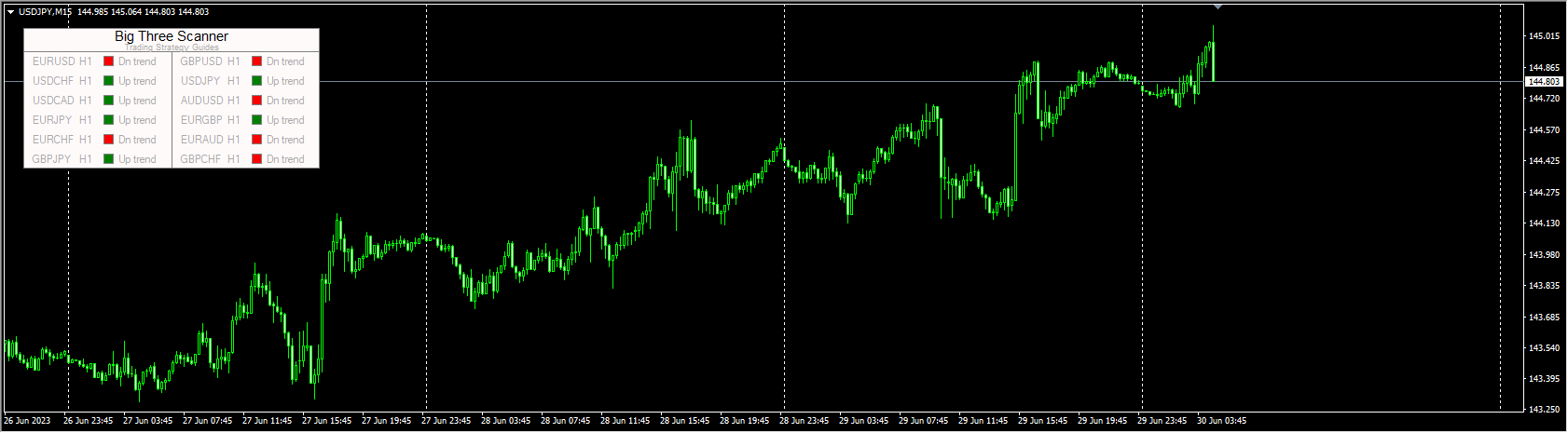Click the GBPCHF Dn trend status text
1568x433 pixels.
point(285,159)
